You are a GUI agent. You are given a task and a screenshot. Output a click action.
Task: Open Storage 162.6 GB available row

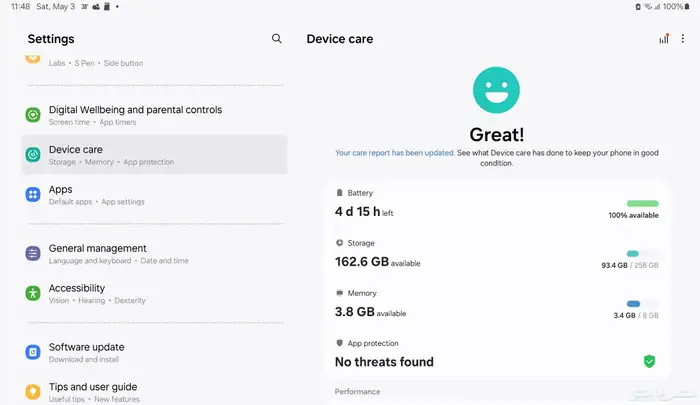pos(496,256)
